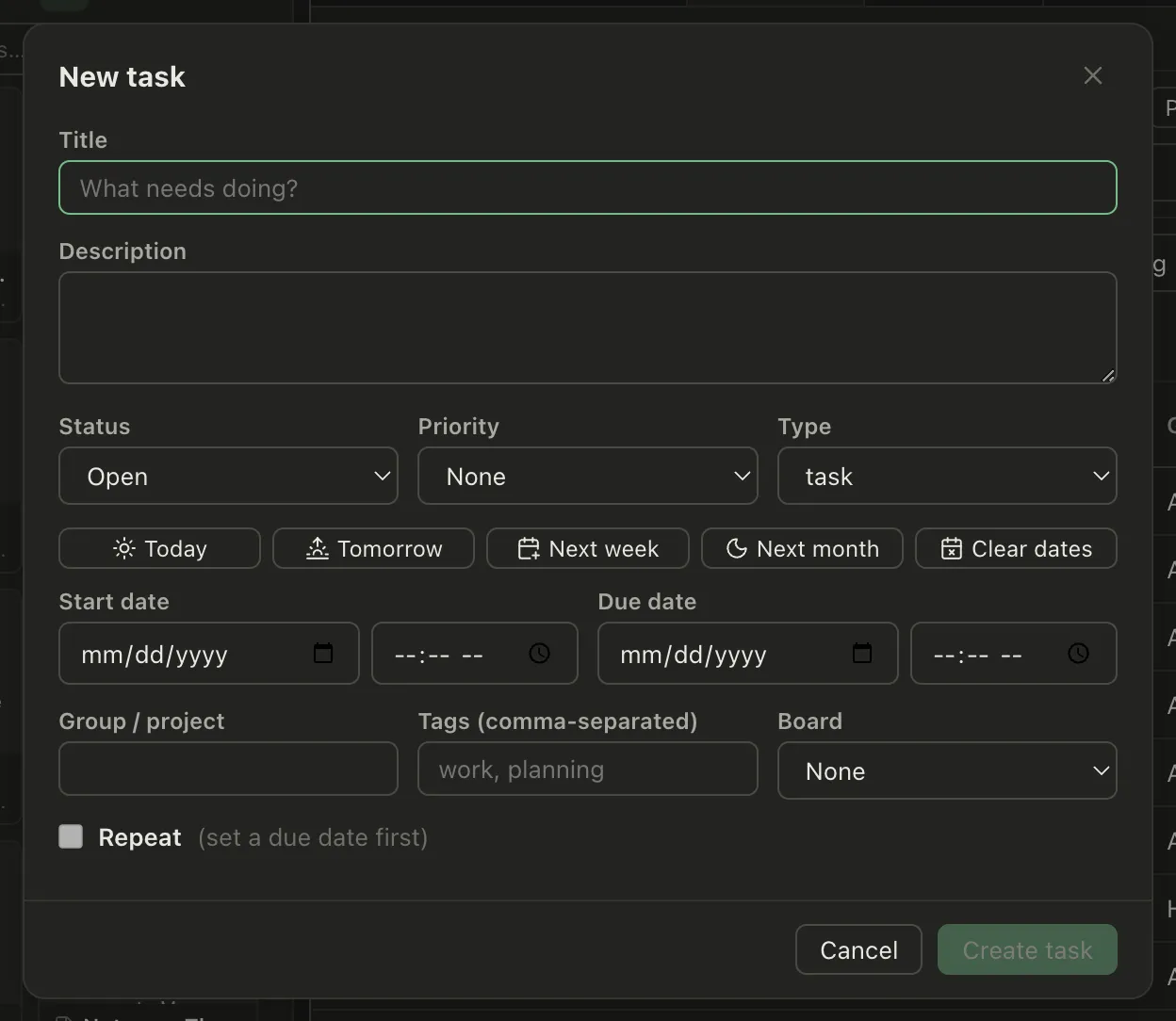This screenshot has height=1021, width=1176.
Task: Open the Board dropdown showing None
Action: [x=947, y=770]
